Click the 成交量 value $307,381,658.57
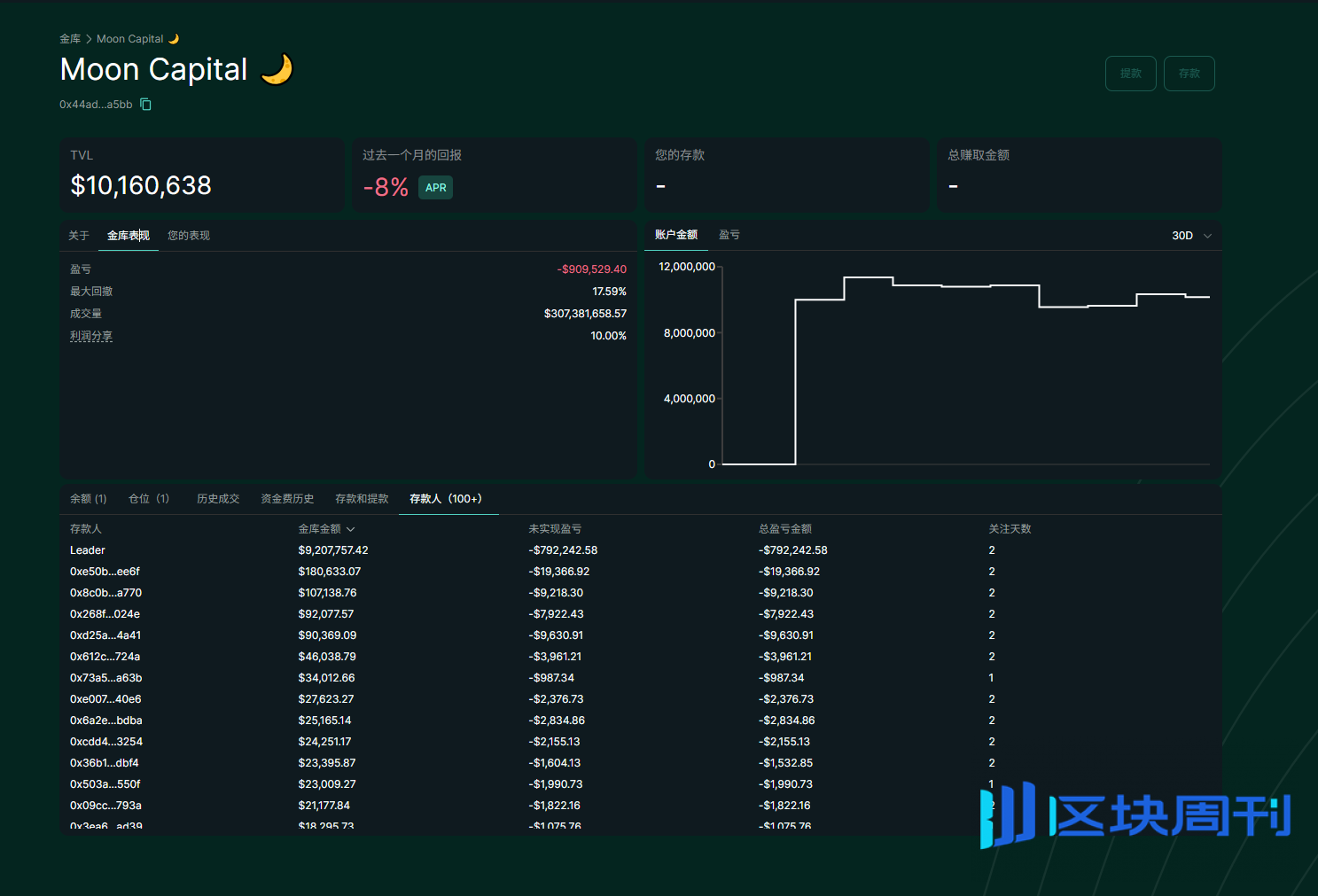 pos(585,314)
